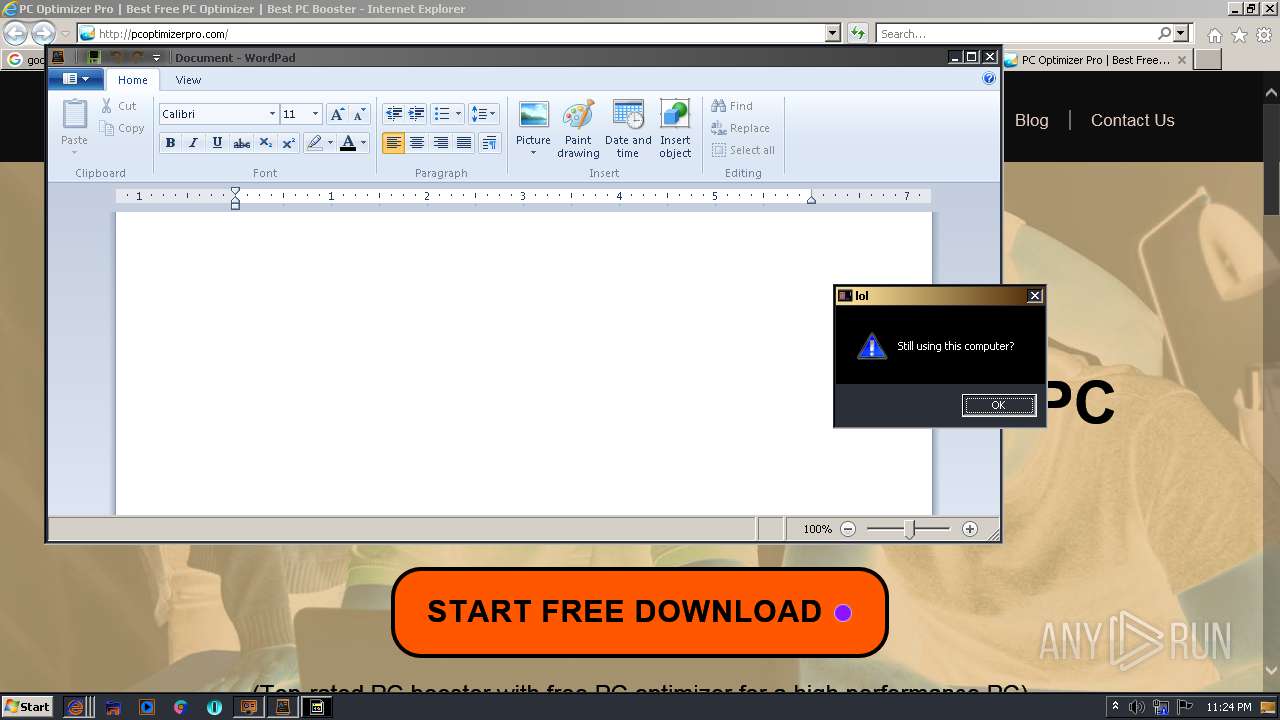The image size is (1280, 720).
Task: Toggle Bold formatting
Action: tap(170, 143)
